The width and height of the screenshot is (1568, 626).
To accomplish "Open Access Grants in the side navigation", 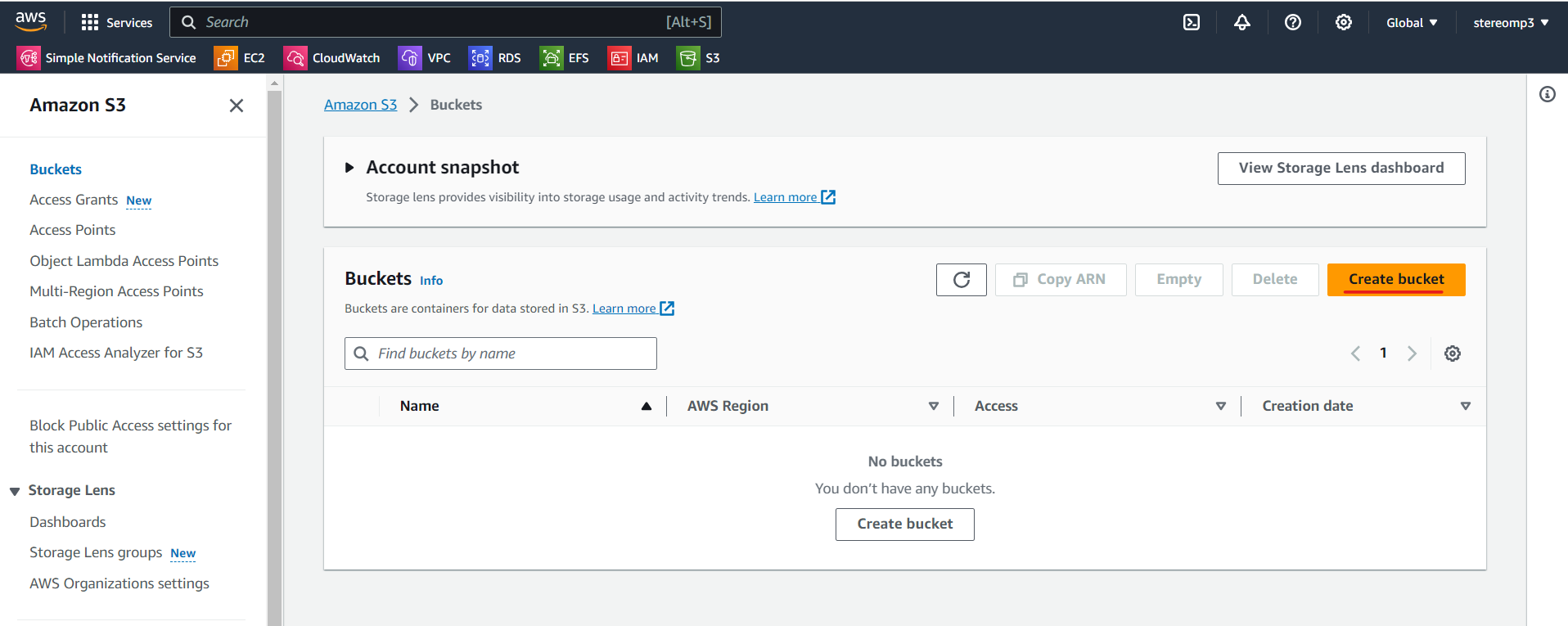I will pos(74,200).
